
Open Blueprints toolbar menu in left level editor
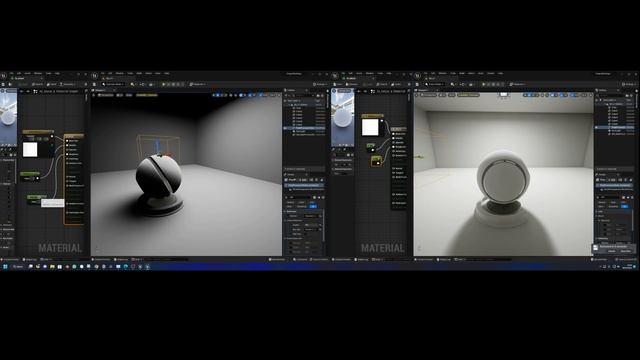pos(142,84)
